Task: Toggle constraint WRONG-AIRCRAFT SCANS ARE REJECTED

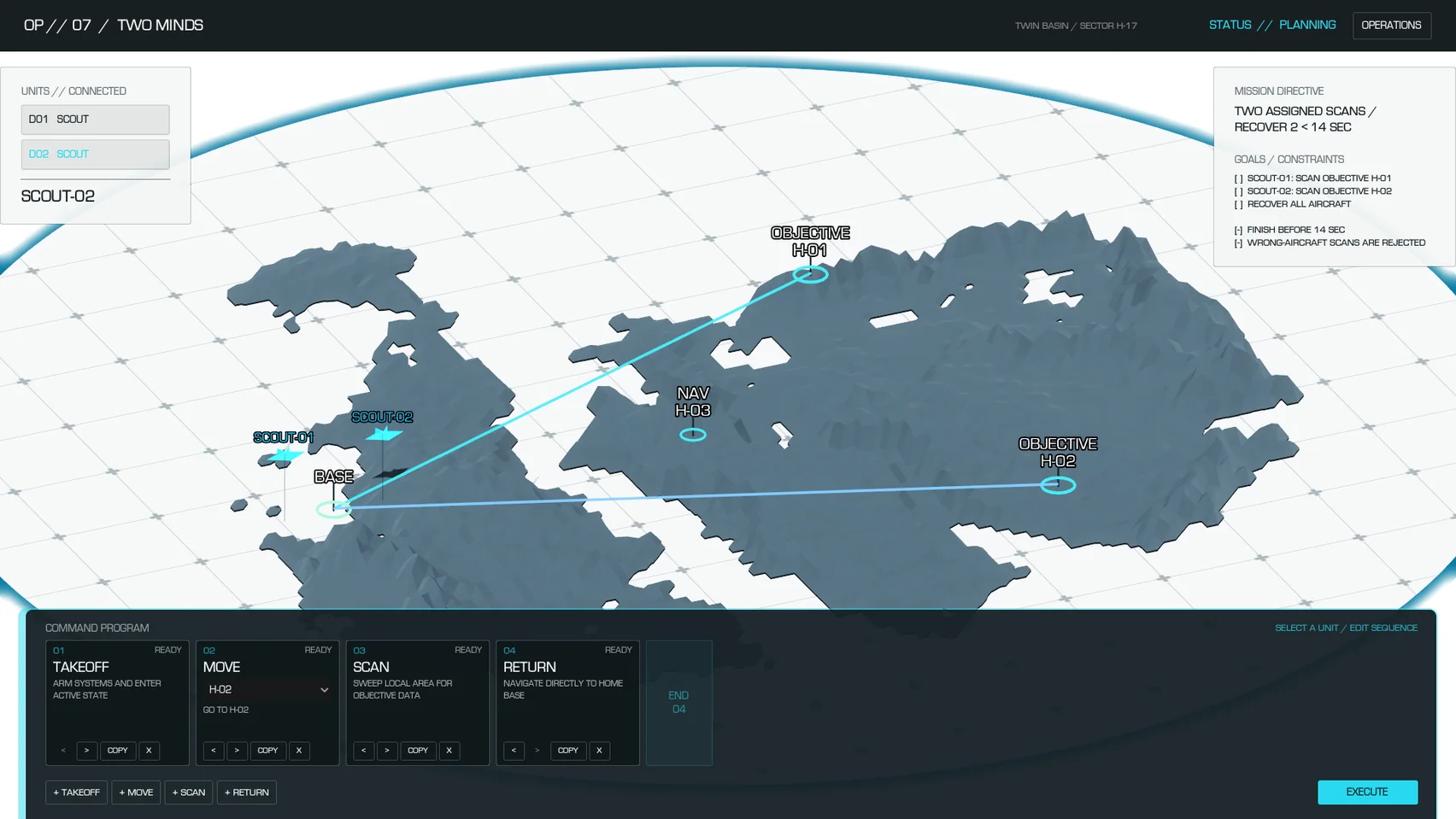Action: tap(1330, 243)
